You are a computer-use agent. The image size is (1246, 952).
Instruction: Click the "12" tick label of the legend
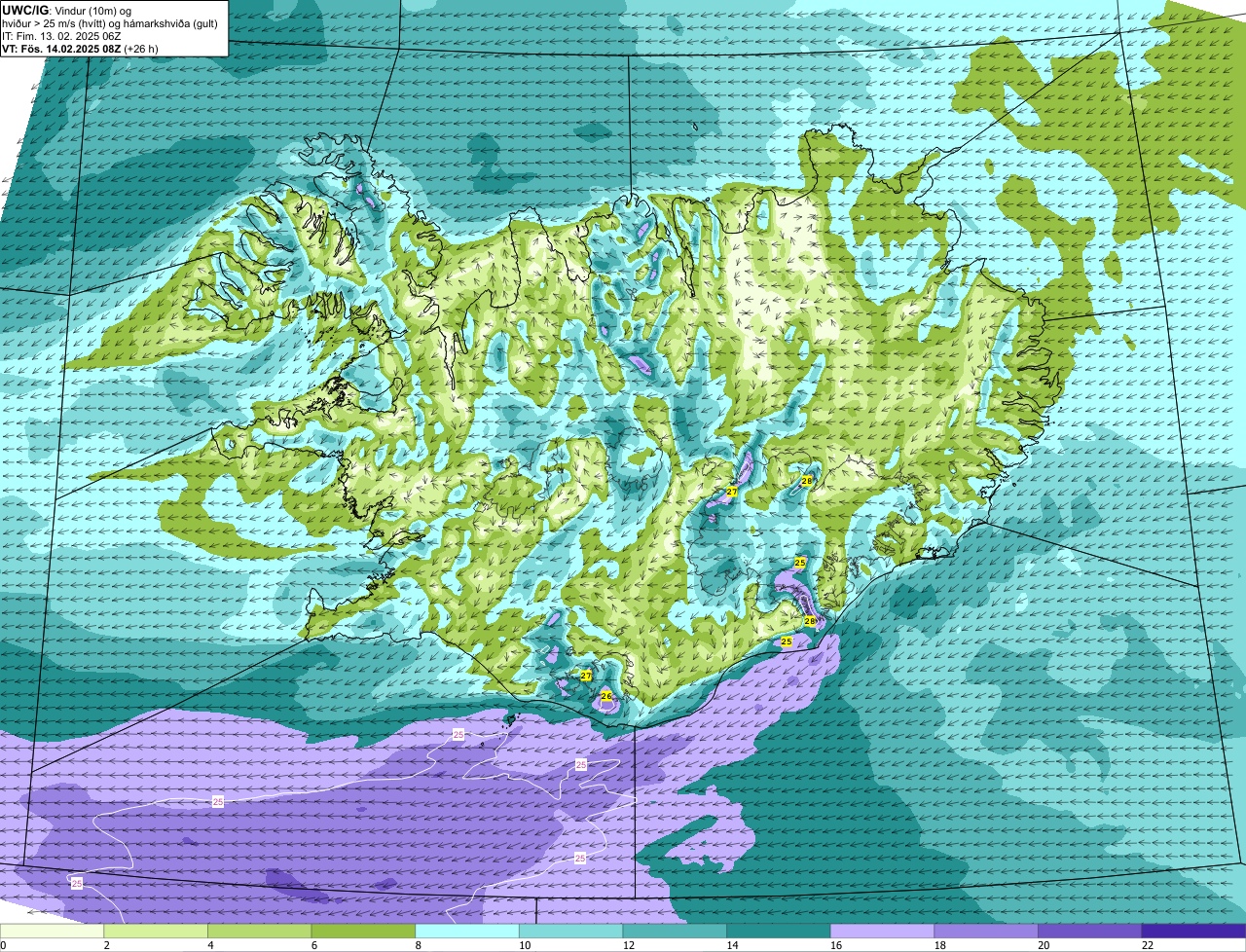coord(627,945)
